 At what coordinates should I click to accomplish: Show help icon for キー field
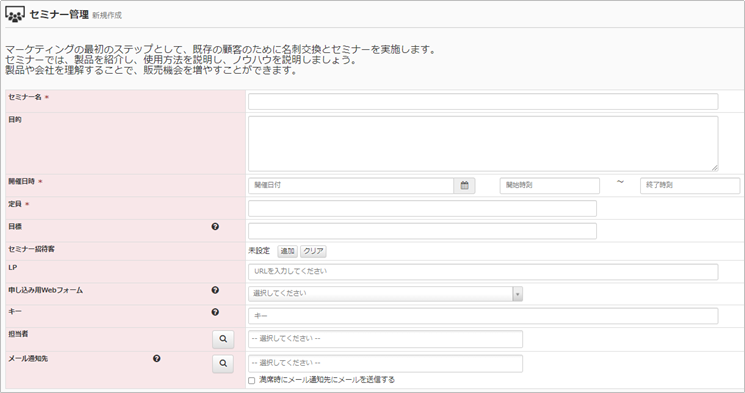[x=215, y=312]
